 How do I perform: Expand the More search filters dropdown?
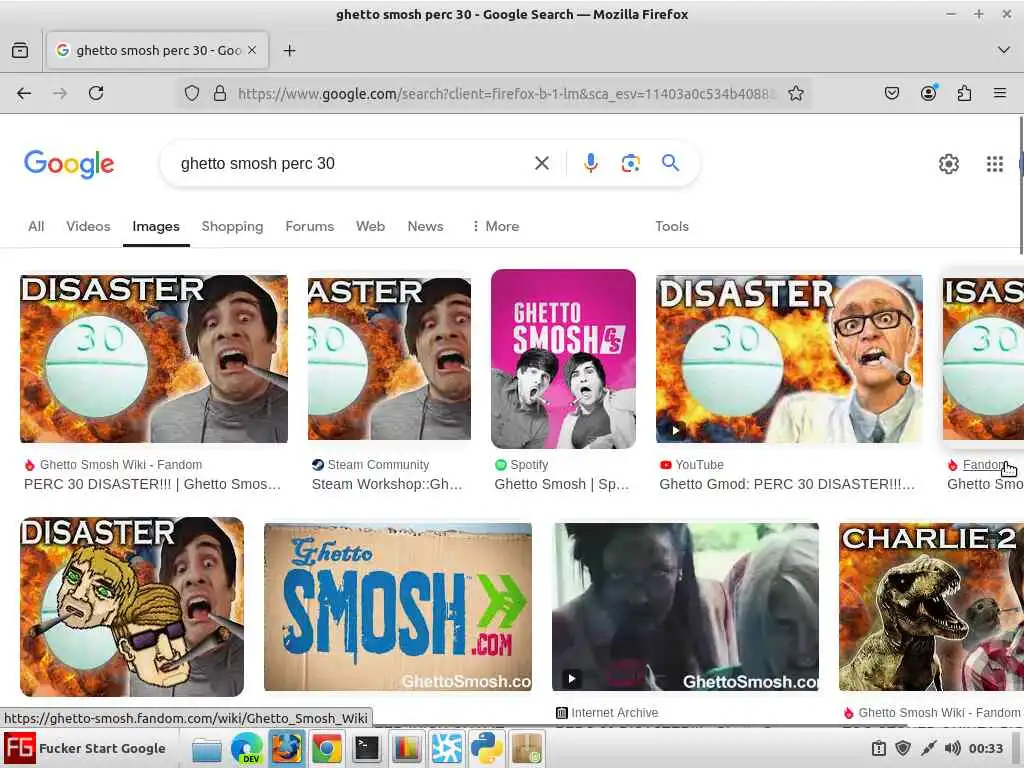496,227
